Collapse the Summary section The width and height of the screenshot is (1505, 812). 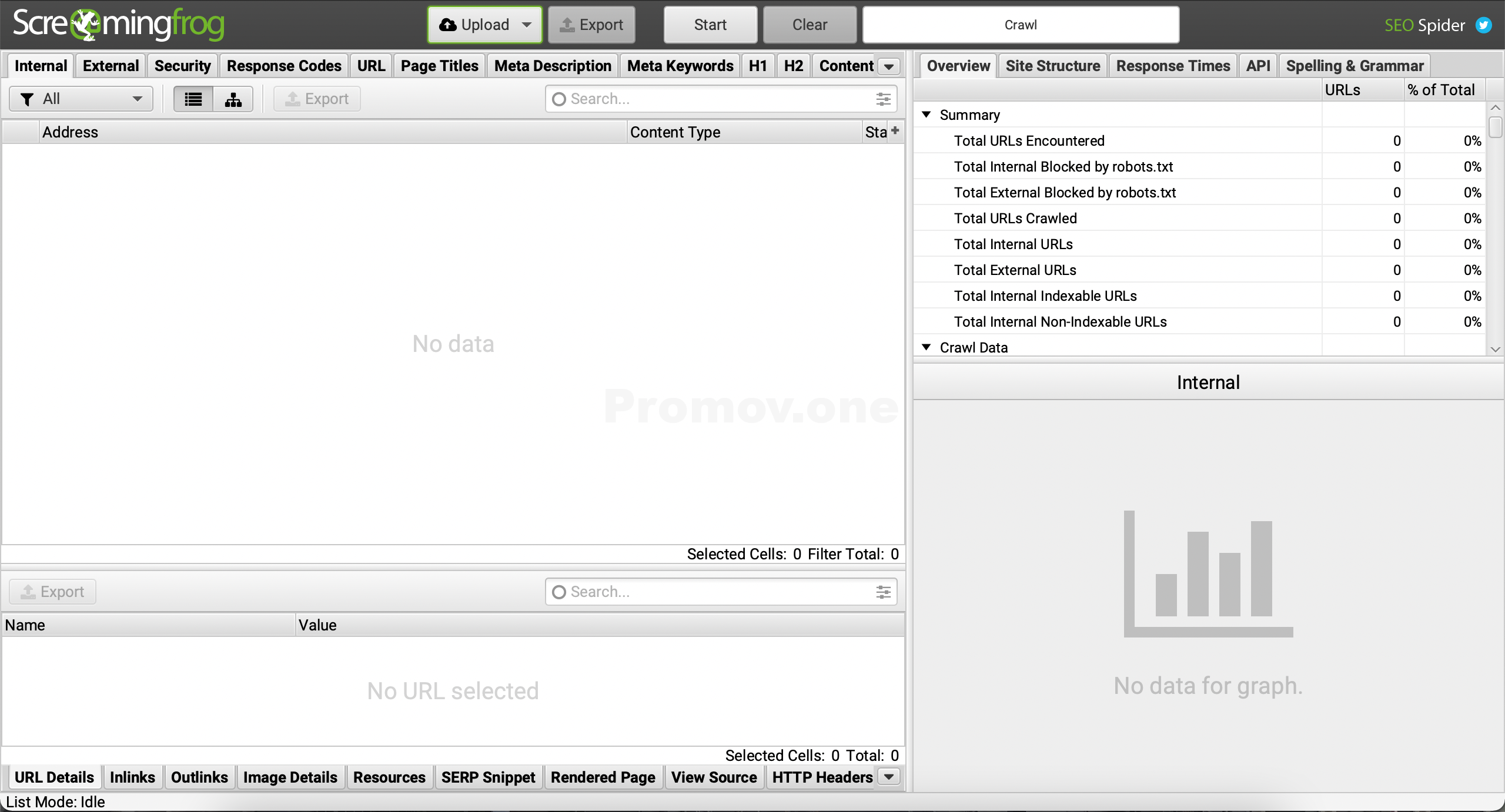[927, 115]
